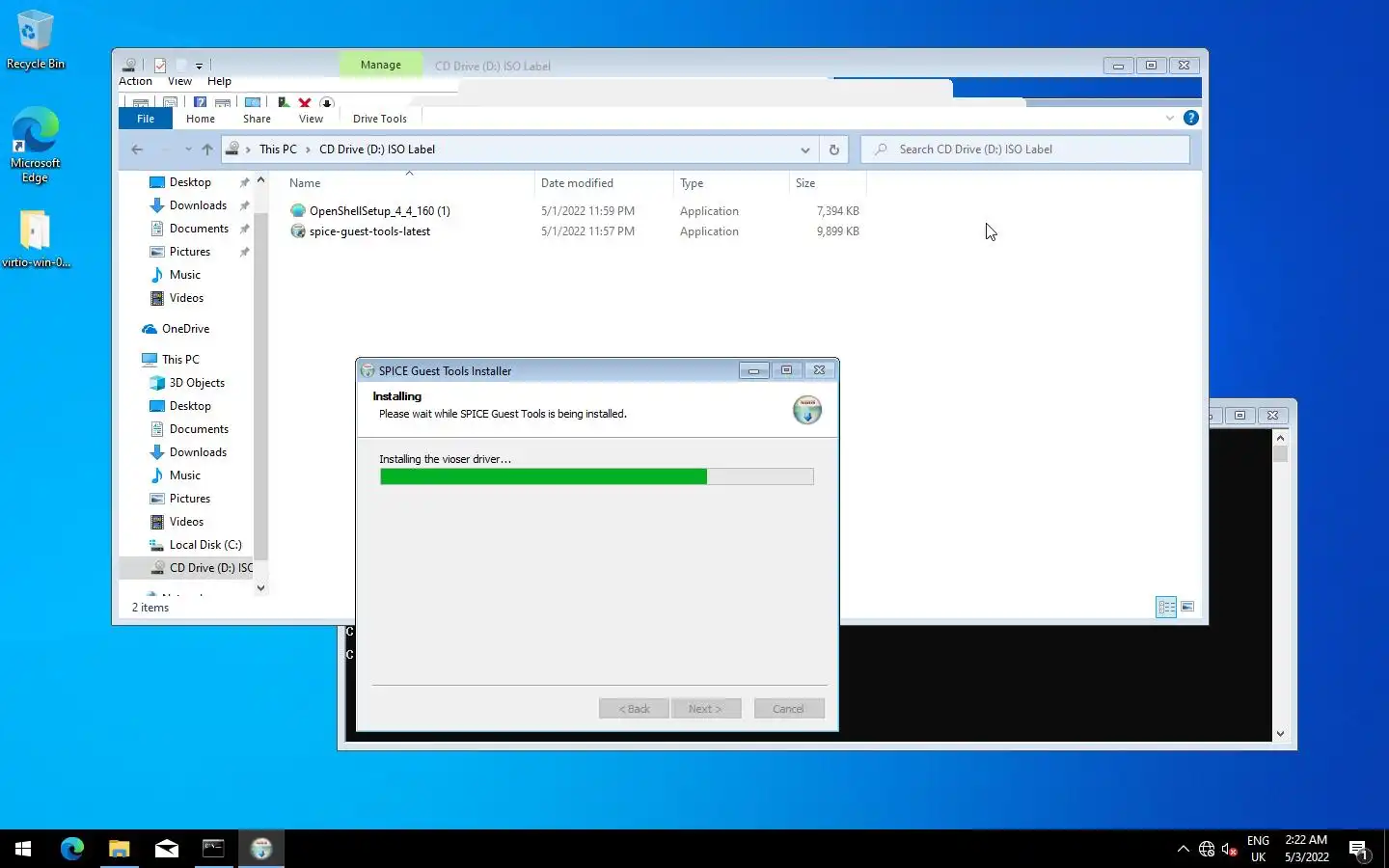Open the Recent locations dropdown arrow
Screen dimensions: 1389x868
[x=188, y=149]
